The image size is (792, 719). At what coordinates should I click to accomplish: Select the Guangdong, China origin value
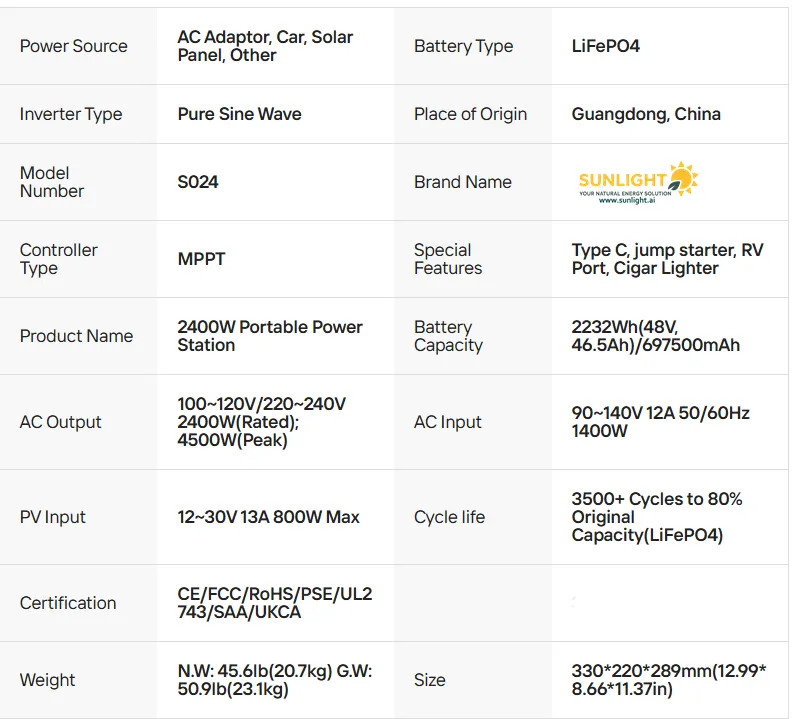pyautogui.click(x=645, y=114)
